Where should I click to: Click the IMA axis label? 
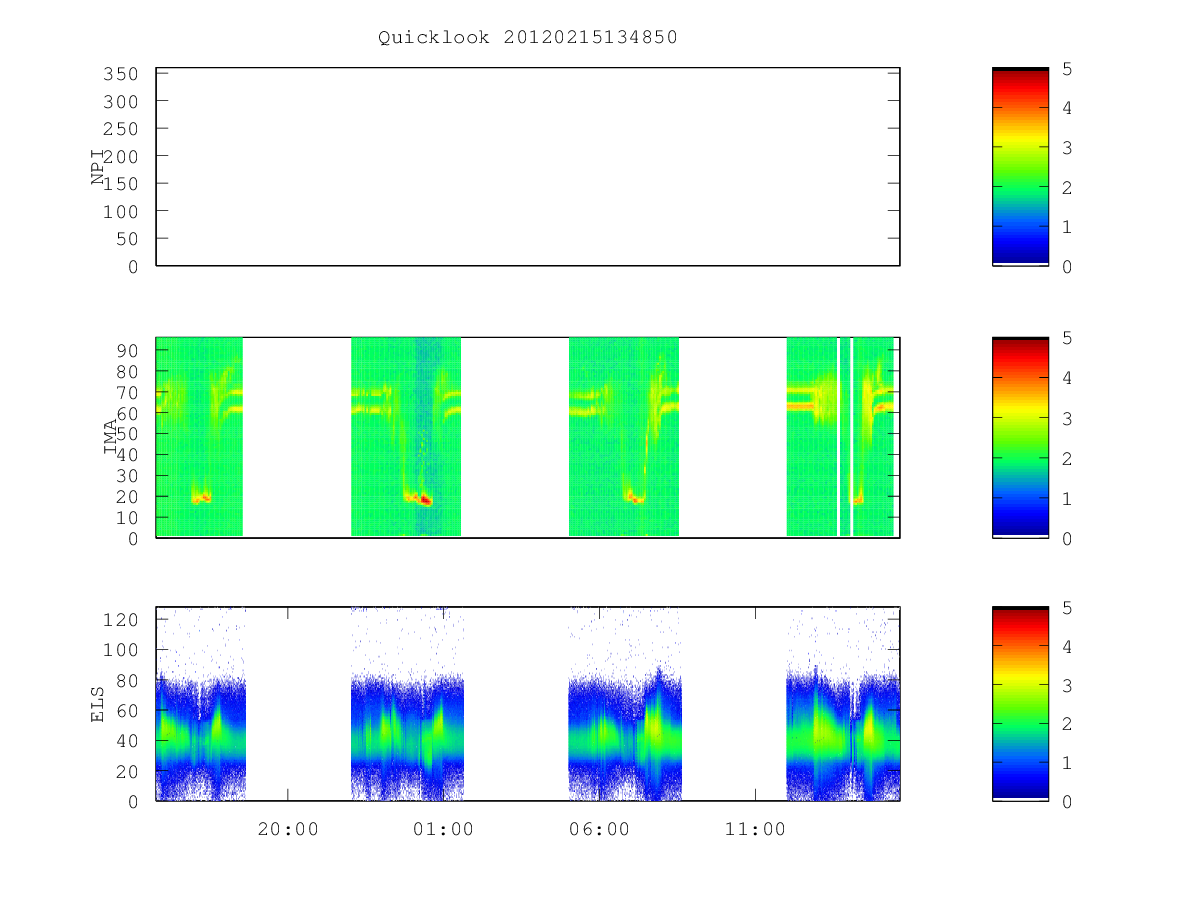pyautogui.click(x=109, y=438)
